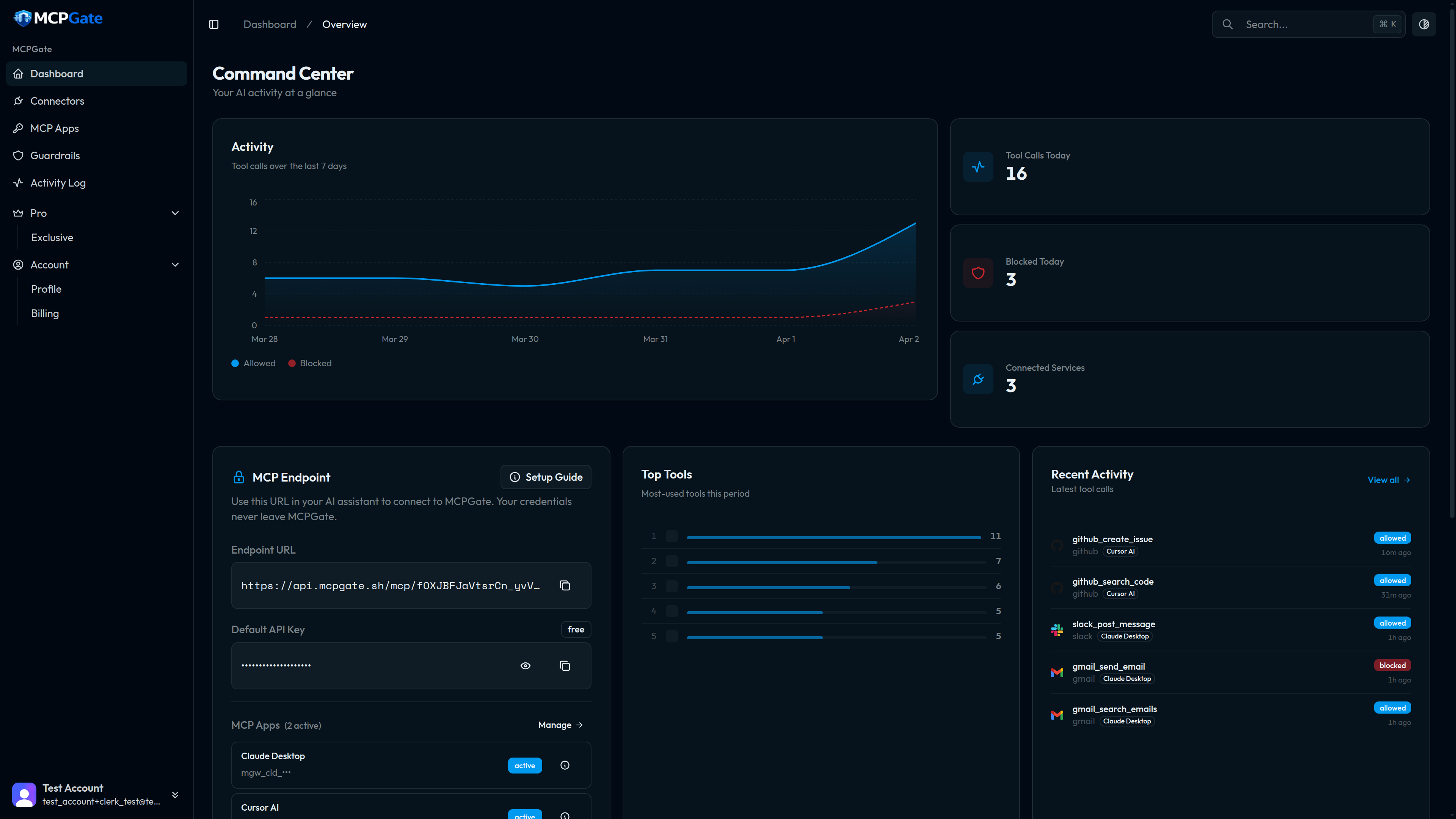Open the Setup Guide
Image resolution: width=1456 pixels, height=819 pixels.
click(545, 477)
